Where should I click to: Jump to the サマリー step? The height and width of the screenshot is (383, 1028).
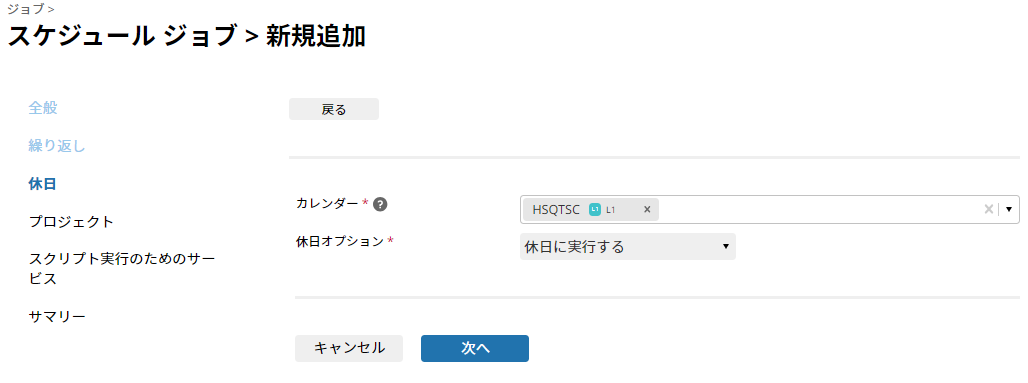[x=57, y=317]
